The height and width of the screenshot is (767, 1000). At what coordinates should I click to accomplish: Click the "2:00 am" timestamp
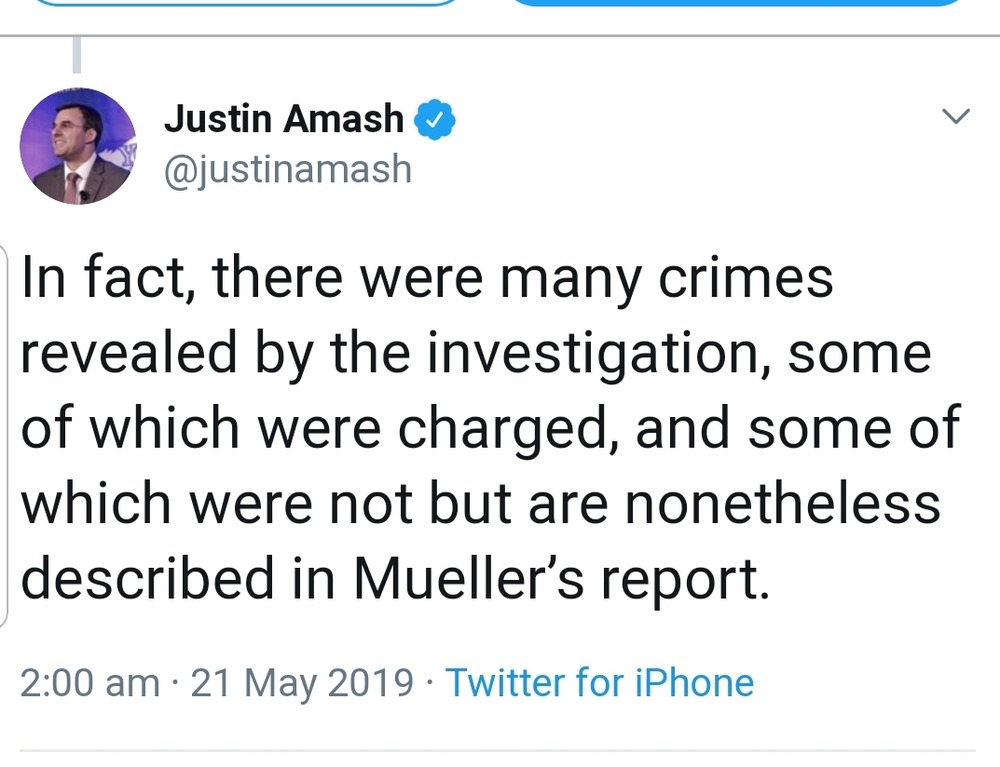[89, 683]
